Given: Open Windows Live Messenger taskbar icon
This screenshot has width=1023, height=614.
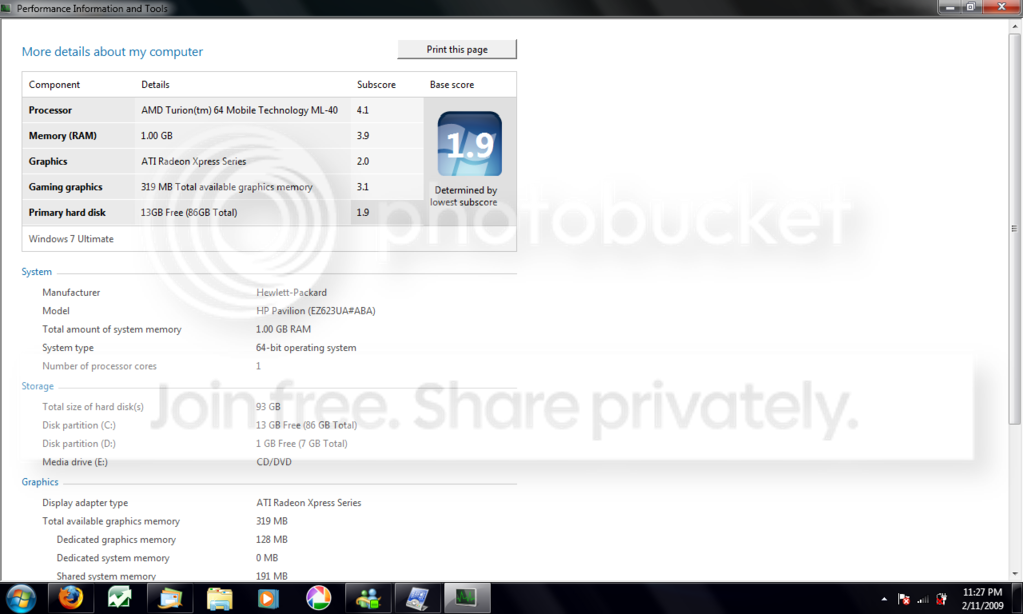Looking at the screenshot, I should (369, 598).
